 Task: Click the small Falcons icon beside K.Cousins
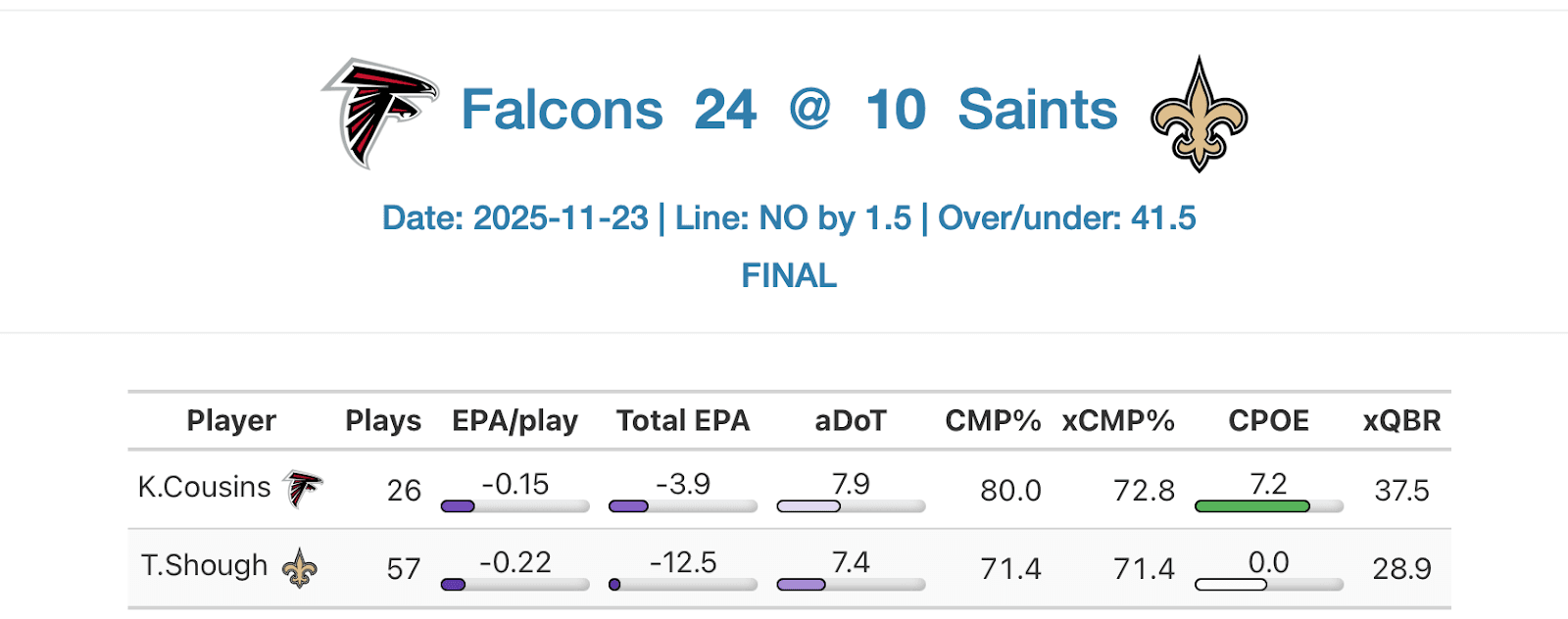click(x=303, y=489)
